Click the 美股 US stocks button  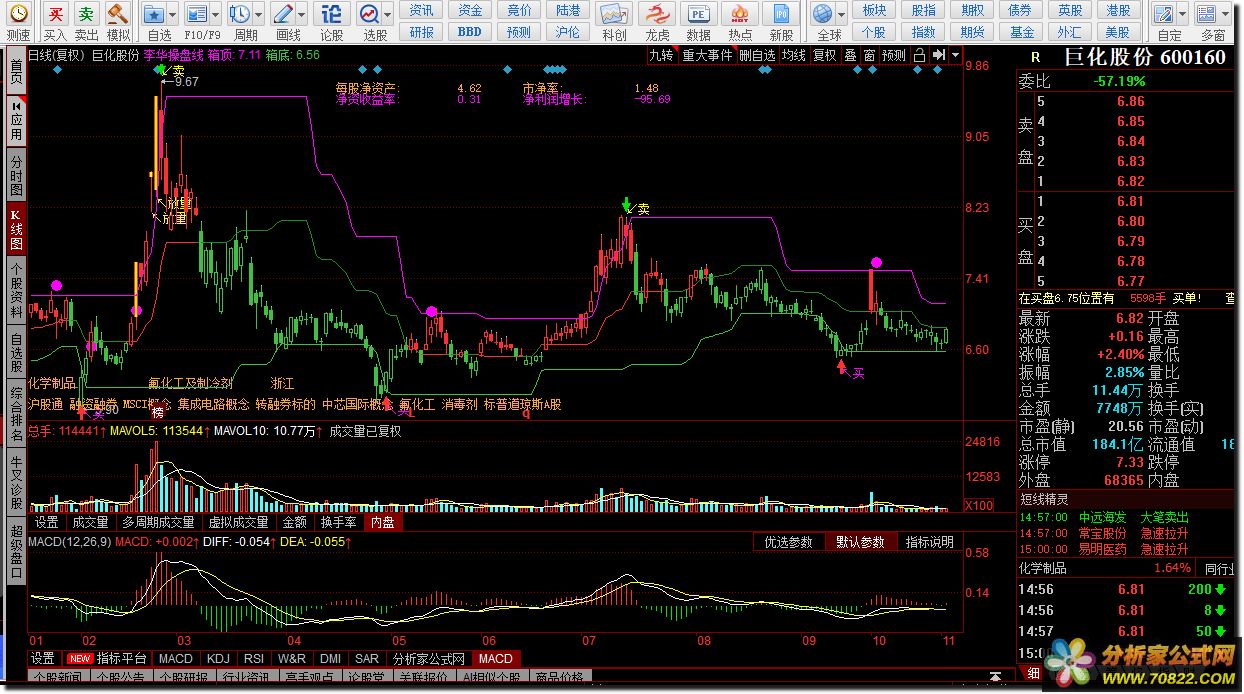click(x=1118, y=32)
